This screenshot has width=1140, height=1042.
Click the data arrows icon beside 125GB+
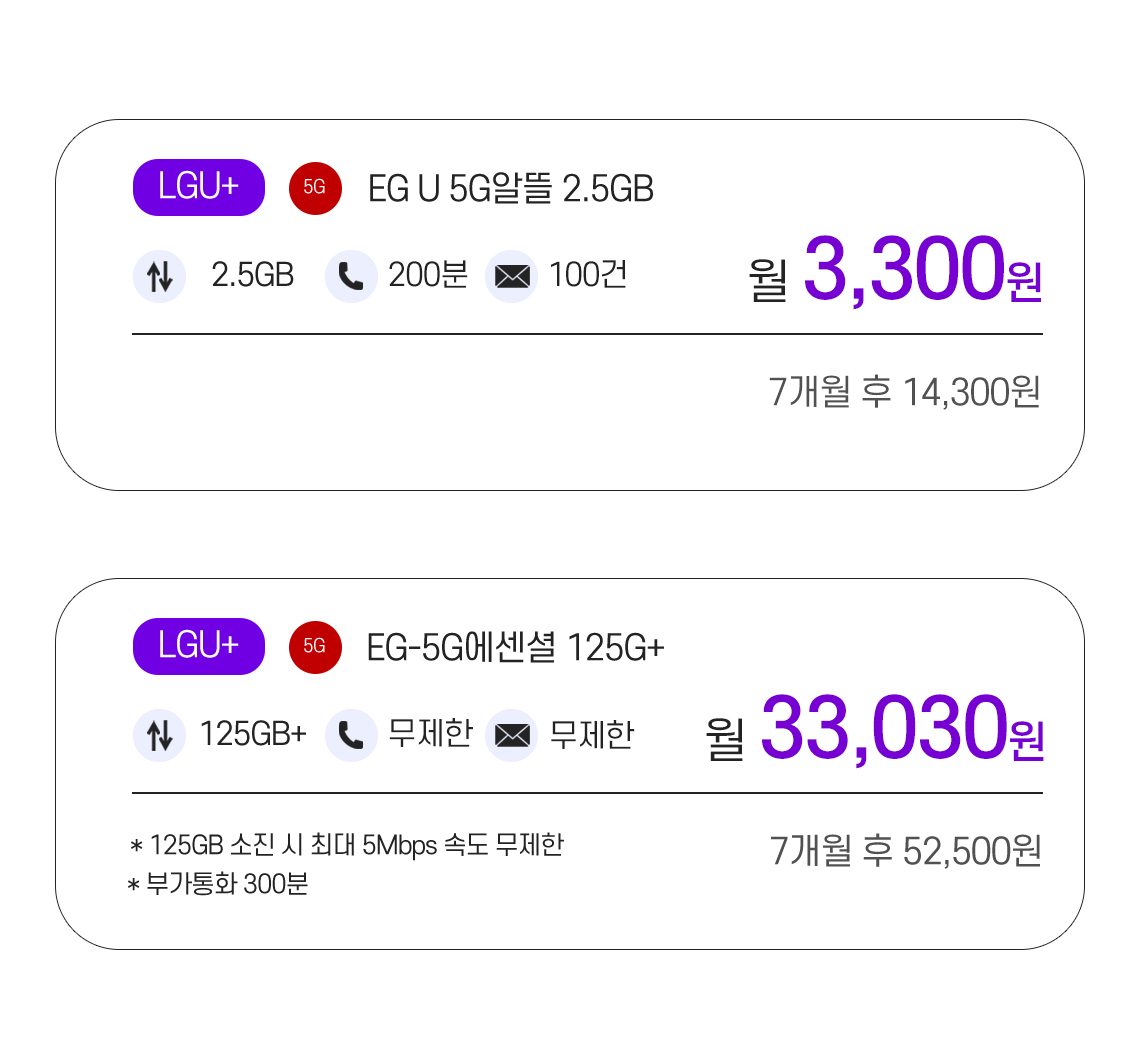click(x=159, y=735)
